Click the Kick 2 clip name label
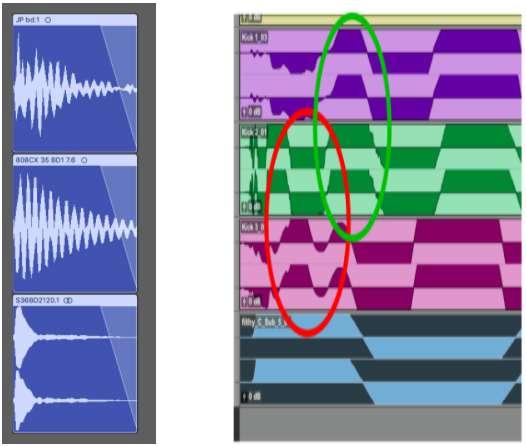526x447 pixels. 254,132
